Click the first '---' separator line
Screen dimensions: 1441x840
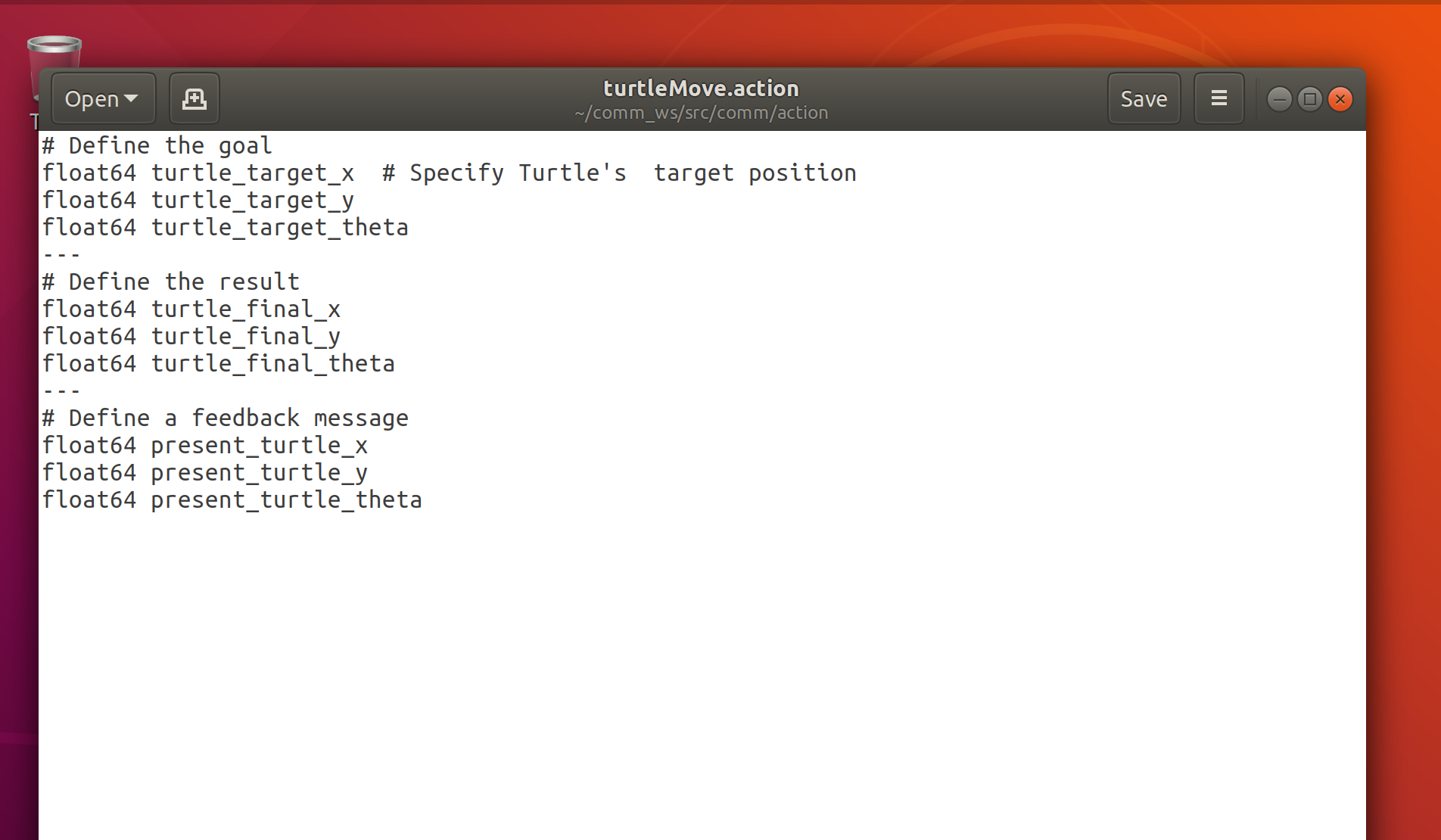coord(62,255)
